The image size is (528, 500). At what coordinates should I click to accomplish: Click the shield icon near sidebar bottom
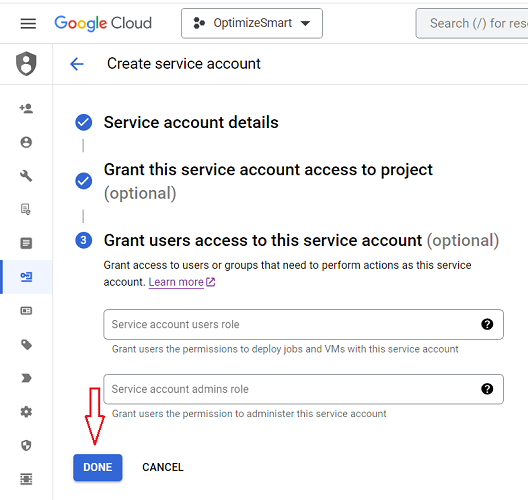26,445
